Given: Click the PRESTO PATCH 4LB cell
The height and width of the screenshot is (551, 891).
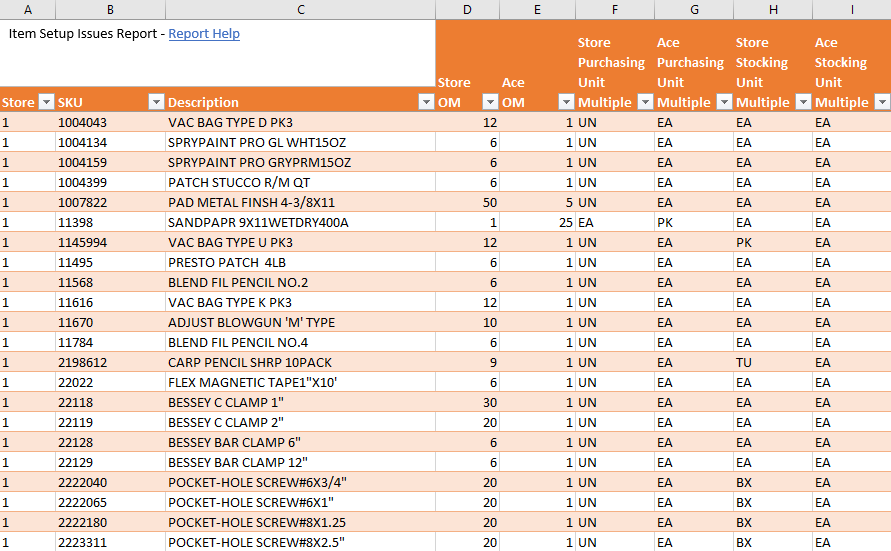Looking at the screenshot, I should [x=301, y=262].
